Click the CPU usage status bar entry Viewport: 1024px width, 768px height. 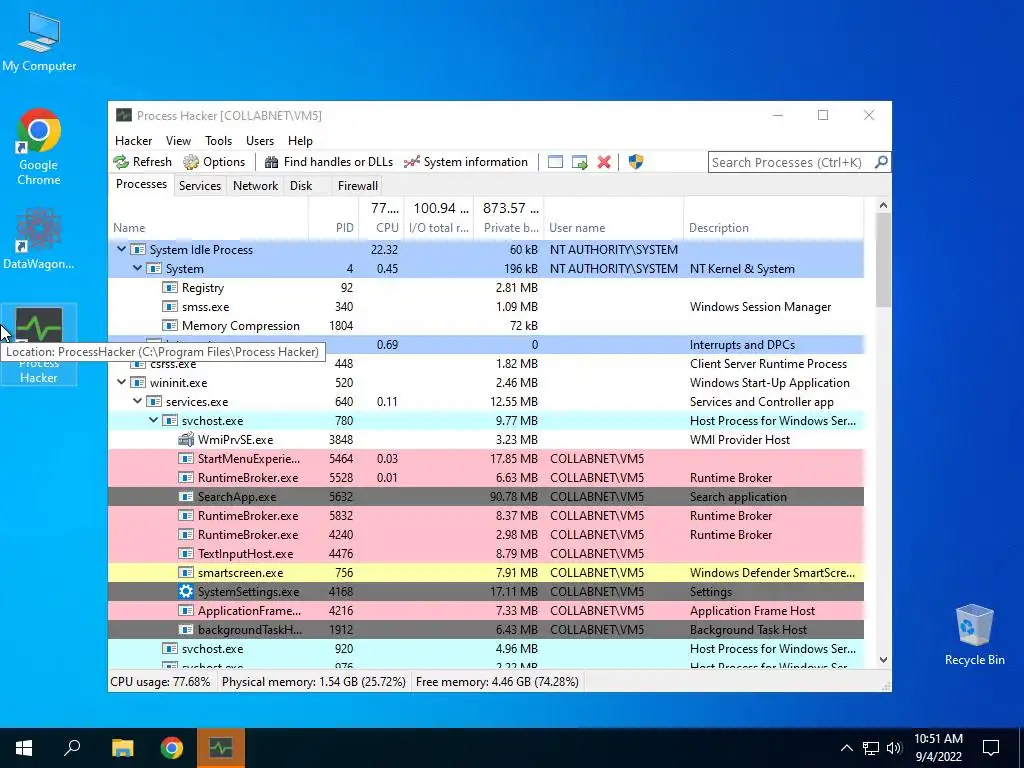click(160, 682)
